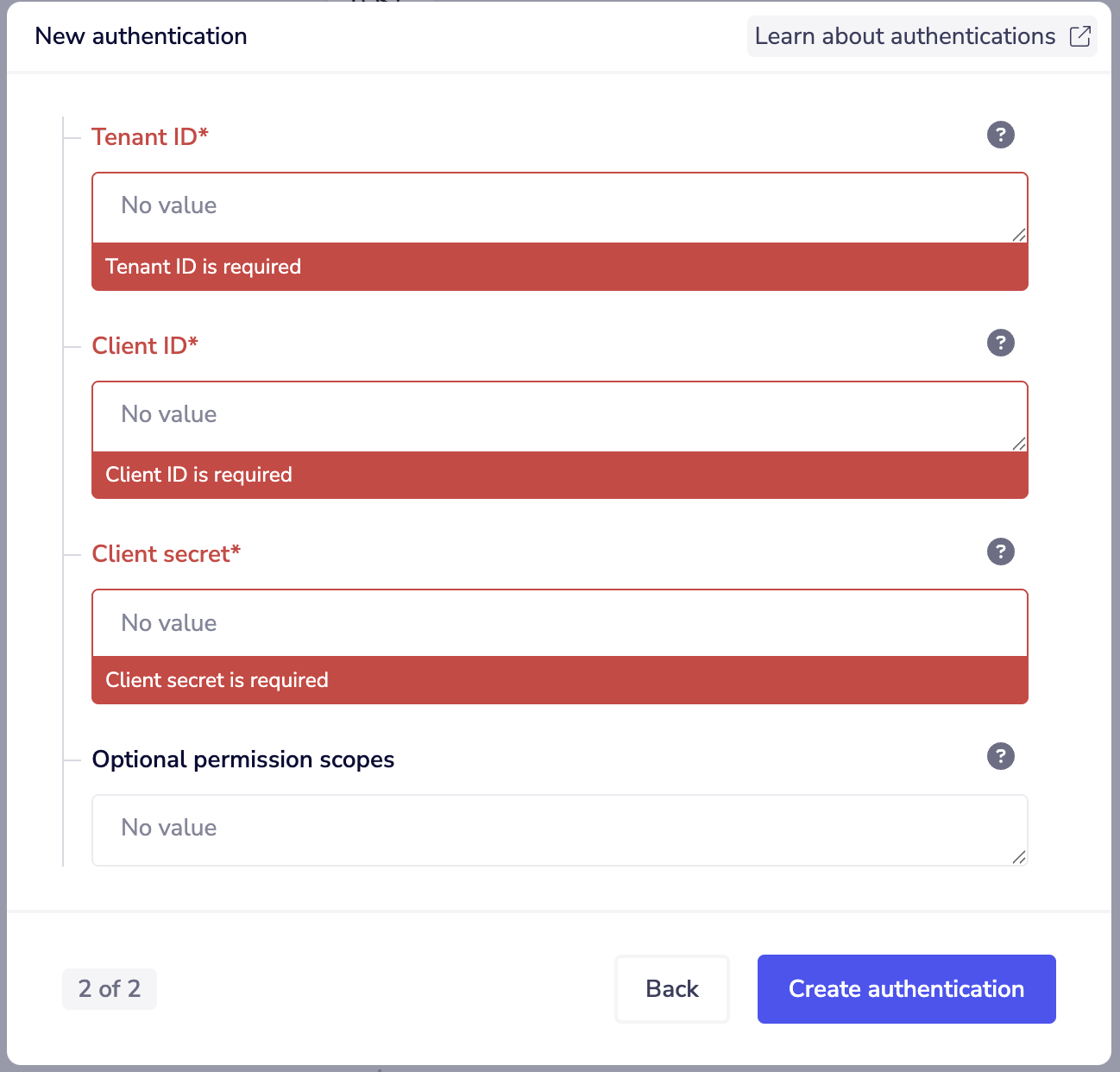Click the Back button
The image size is (1120, 1072).
tap(671, 989)
